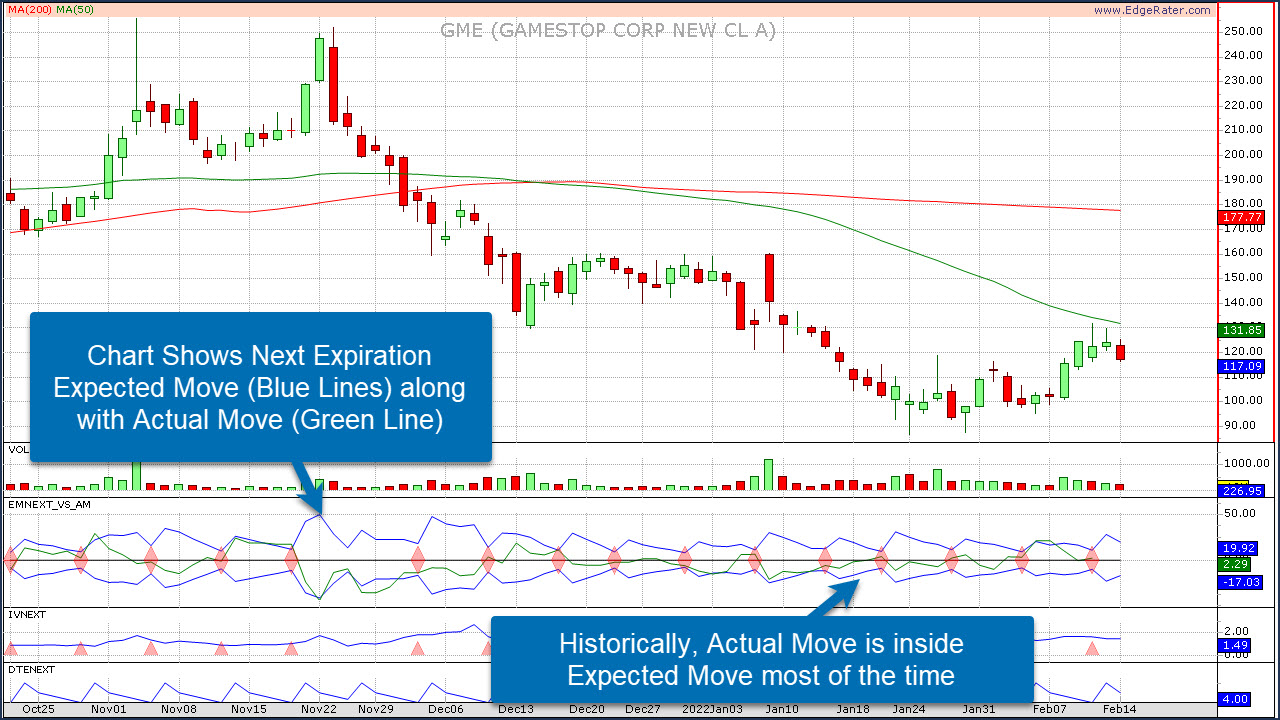Click the Feb14 date label

click(1118, 709)
